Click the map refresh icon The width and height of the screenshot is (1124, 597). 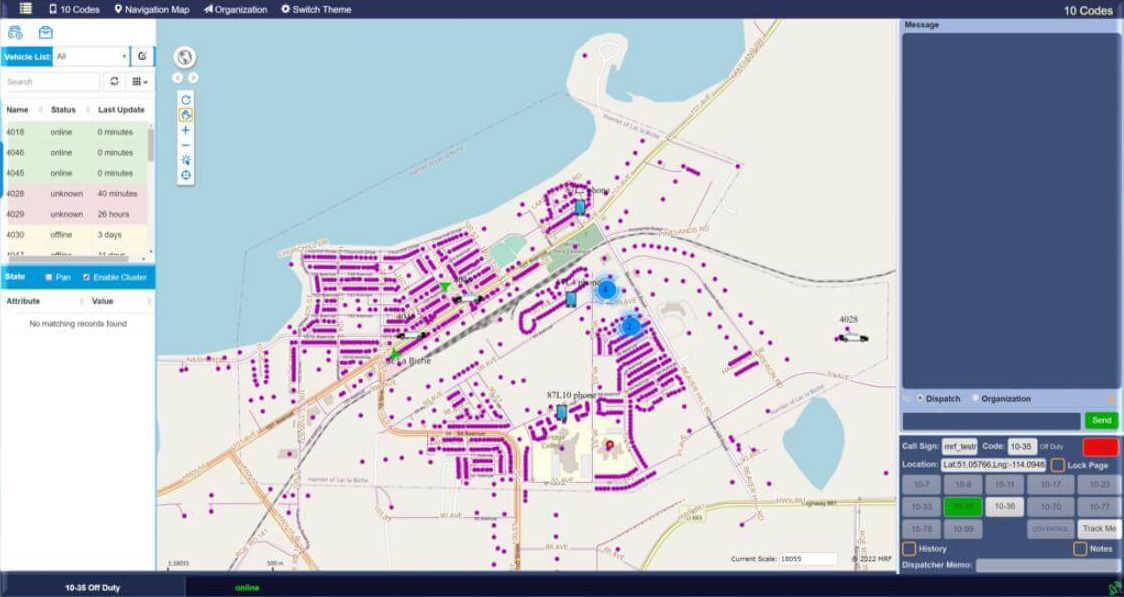click(186, 100)
